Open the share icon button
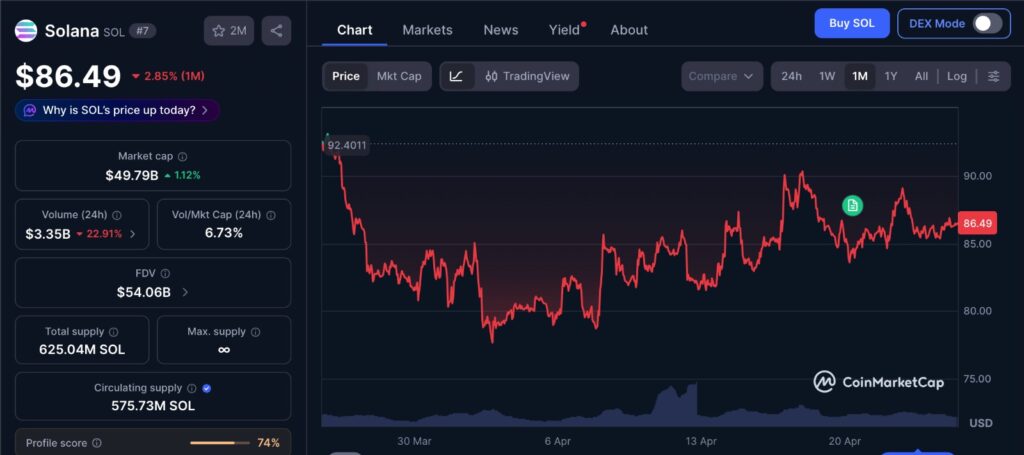 [x=276, y=31]
